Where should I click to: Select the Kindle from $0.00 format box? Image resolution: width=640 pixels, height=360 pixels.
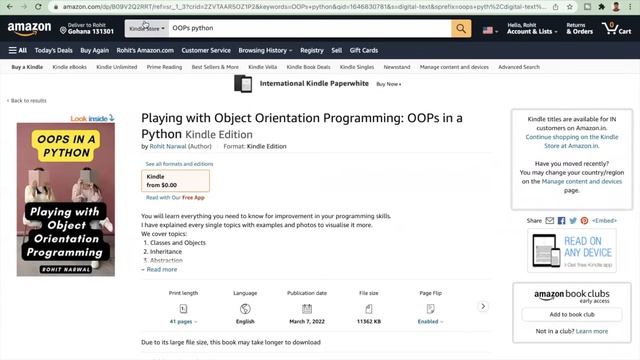pyautogui.click(x=176, y=181)
